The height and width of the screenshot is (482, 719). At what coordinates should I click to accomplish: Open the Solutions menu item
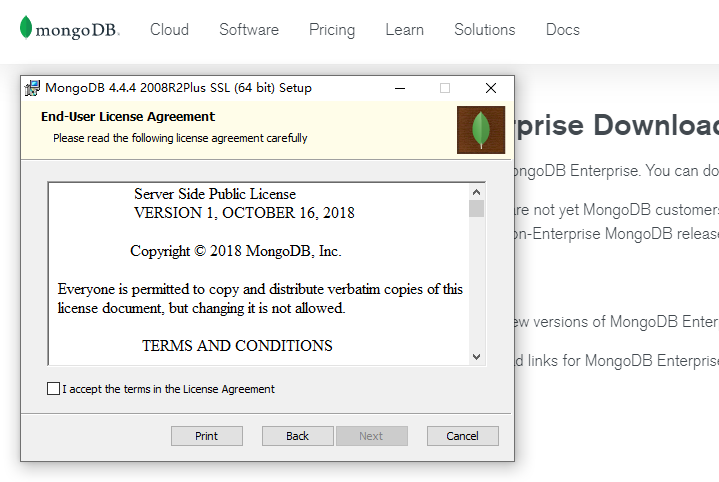click(x=485, y=30)
